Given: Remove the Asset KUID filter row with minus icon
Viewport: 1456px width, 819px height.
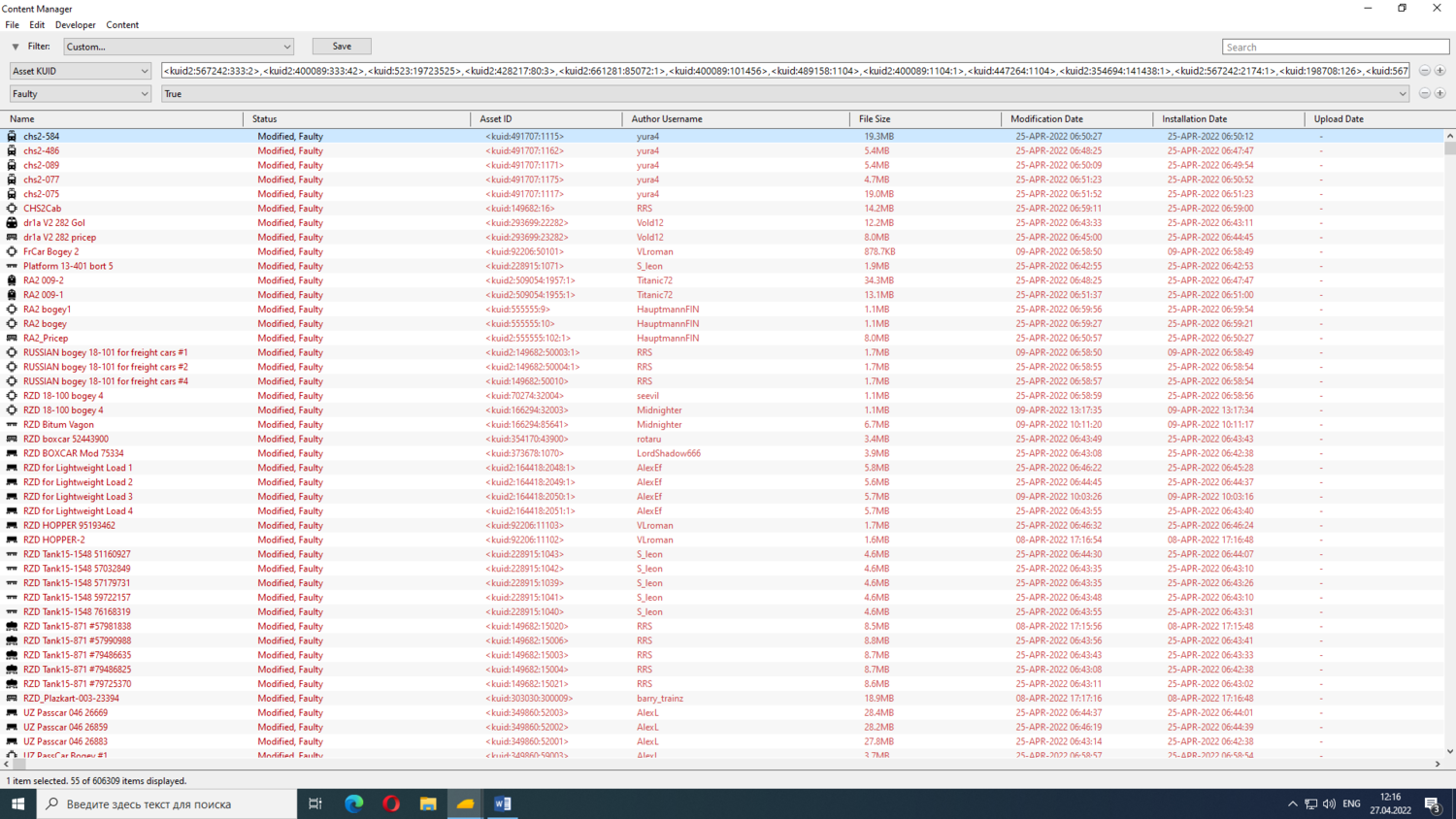Looking at the screenshot, I should point(1424,71).
